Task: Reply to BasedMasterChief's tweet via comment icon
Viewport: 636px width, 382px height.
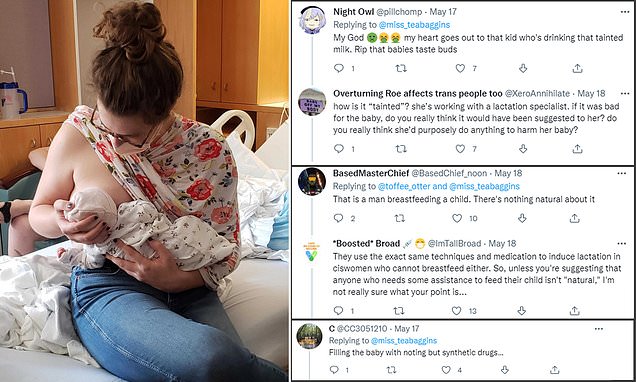Action: (338, 218)
